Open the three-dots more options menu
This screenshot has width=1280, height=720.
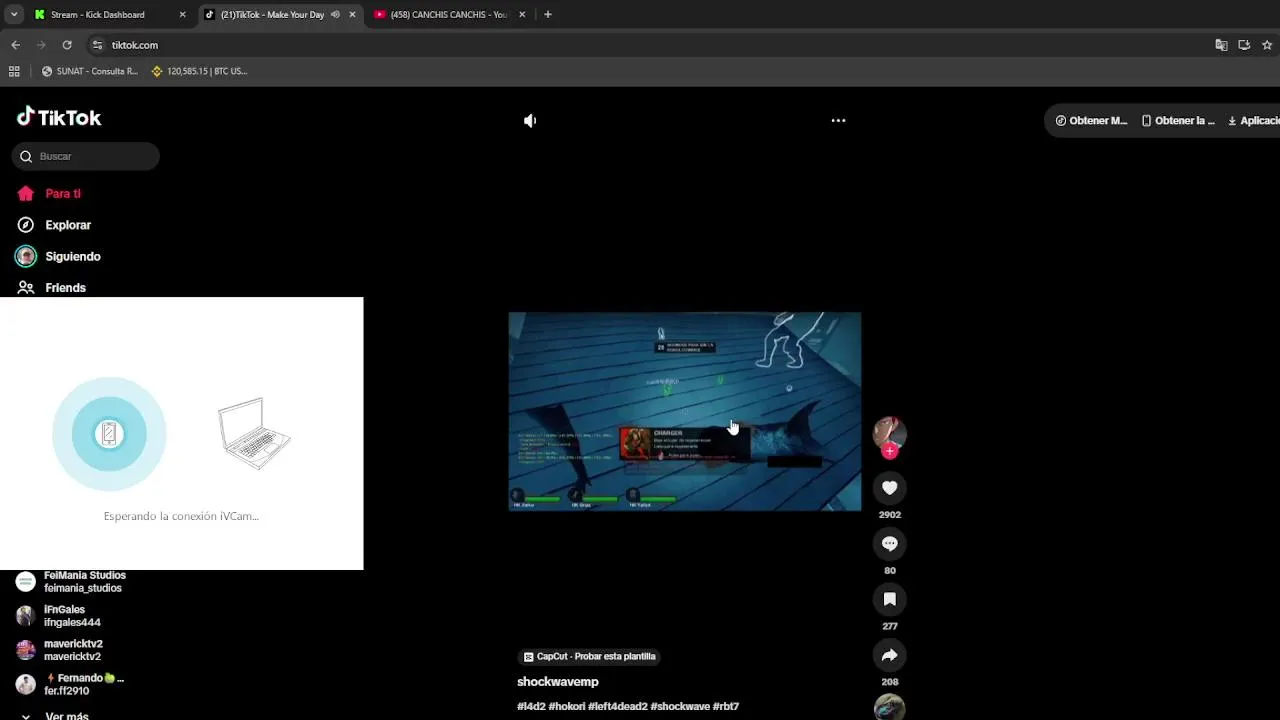point(838,120)
